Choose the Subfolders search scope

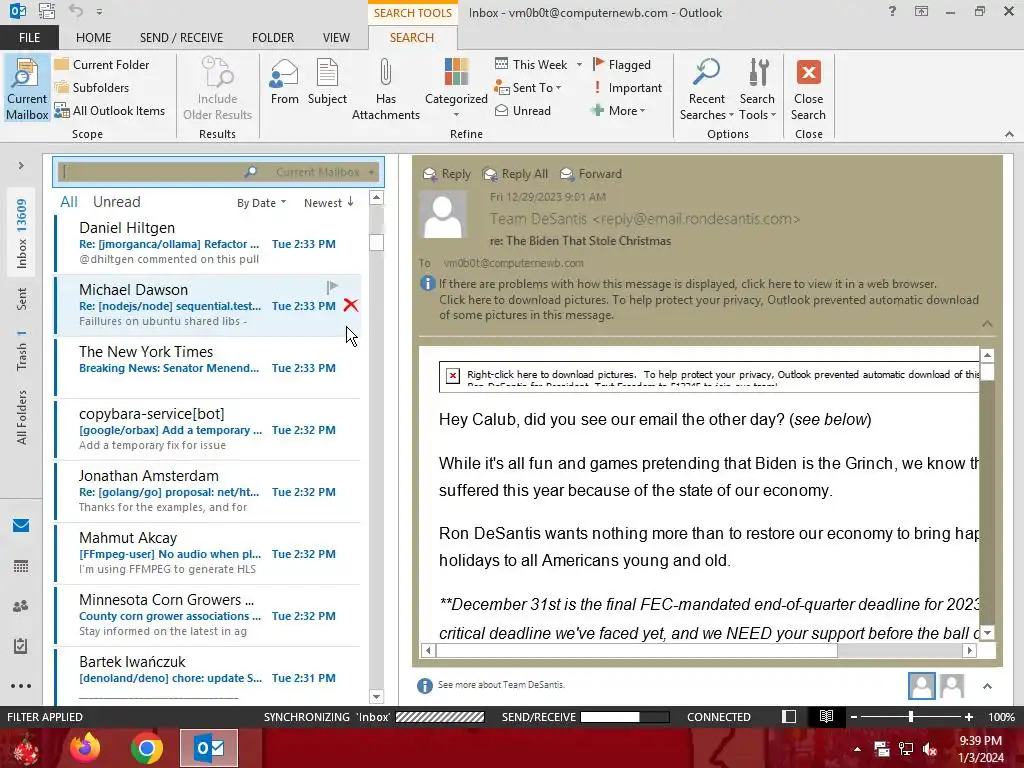coord(91,87)
